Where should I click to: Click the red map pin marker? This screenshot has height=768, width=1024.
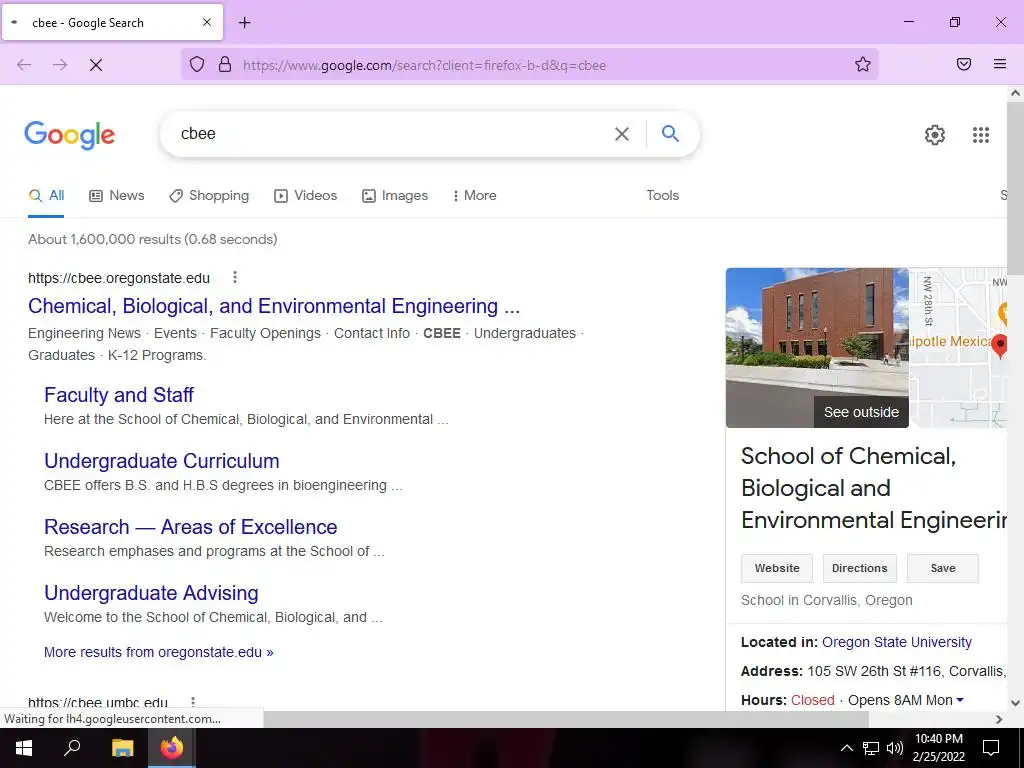click(x=999, y=345)
